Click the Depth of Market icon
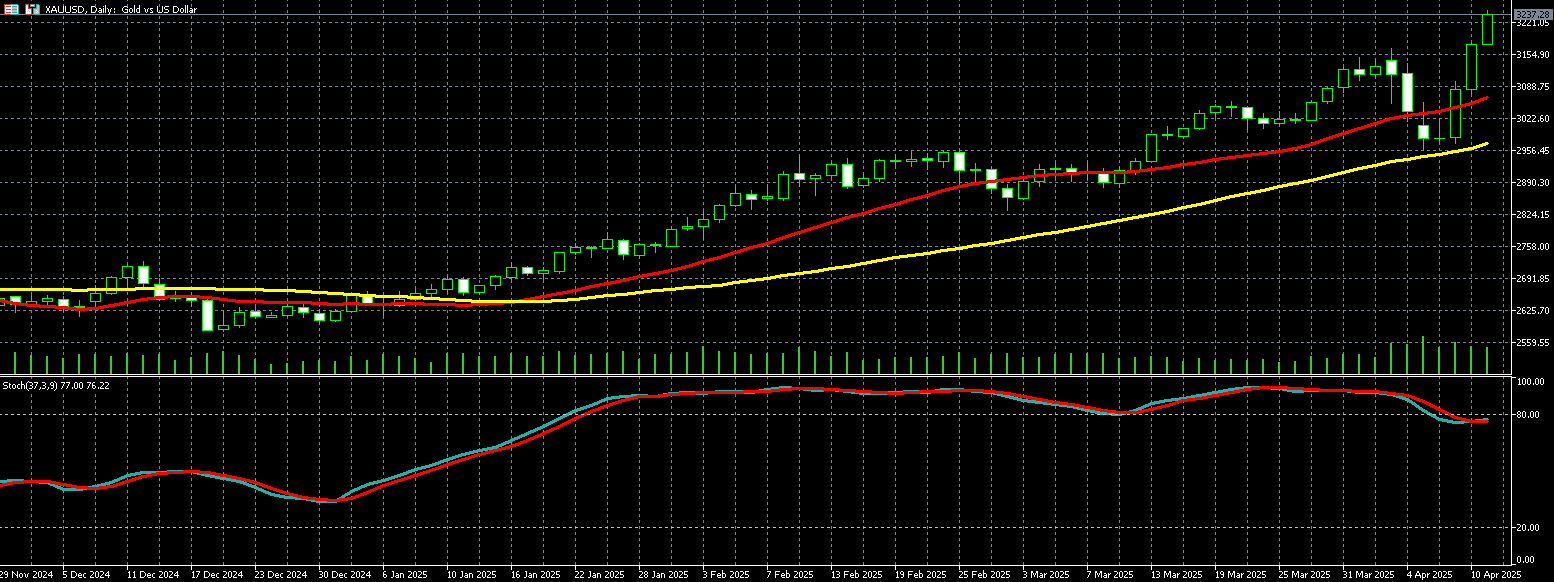 click(9, 9)
